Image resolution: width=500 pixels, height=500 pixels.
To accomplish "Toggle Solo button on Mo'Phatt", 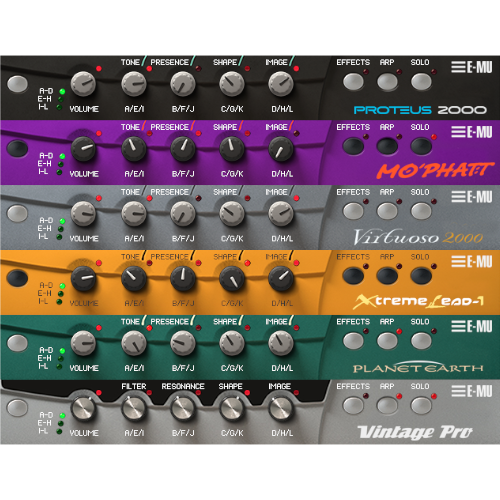I will point(421,146).
